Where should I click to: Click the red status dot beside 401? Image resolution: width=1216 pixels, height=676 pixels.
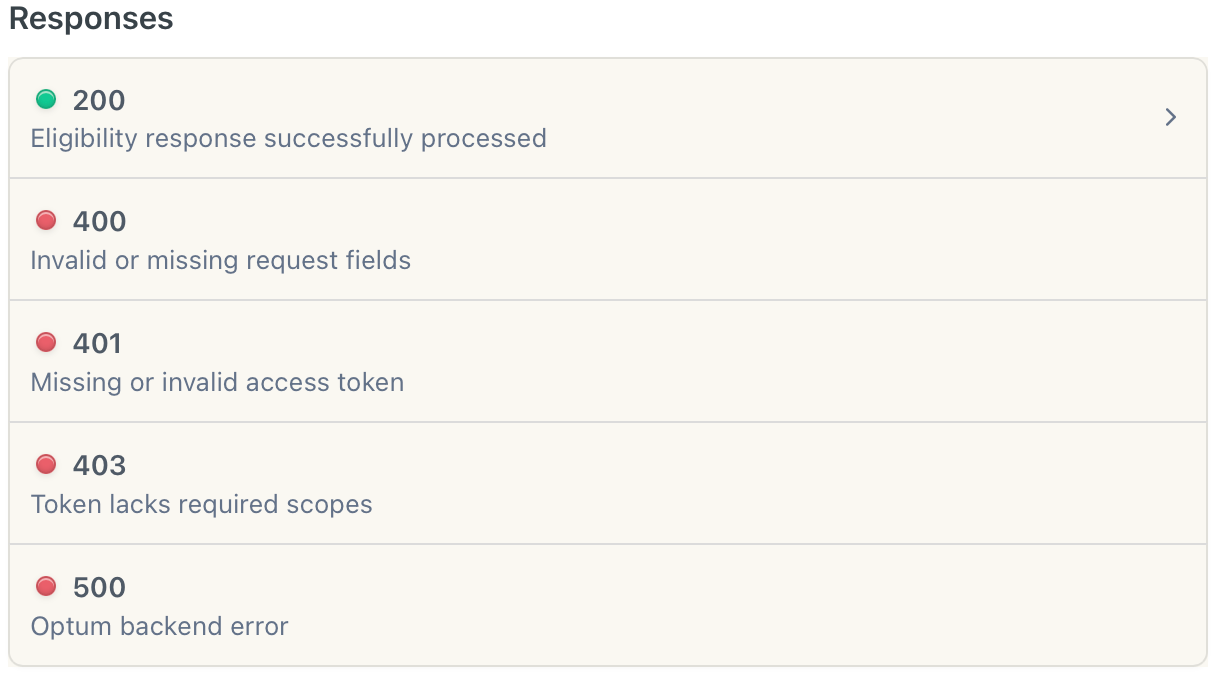point(45,342)
